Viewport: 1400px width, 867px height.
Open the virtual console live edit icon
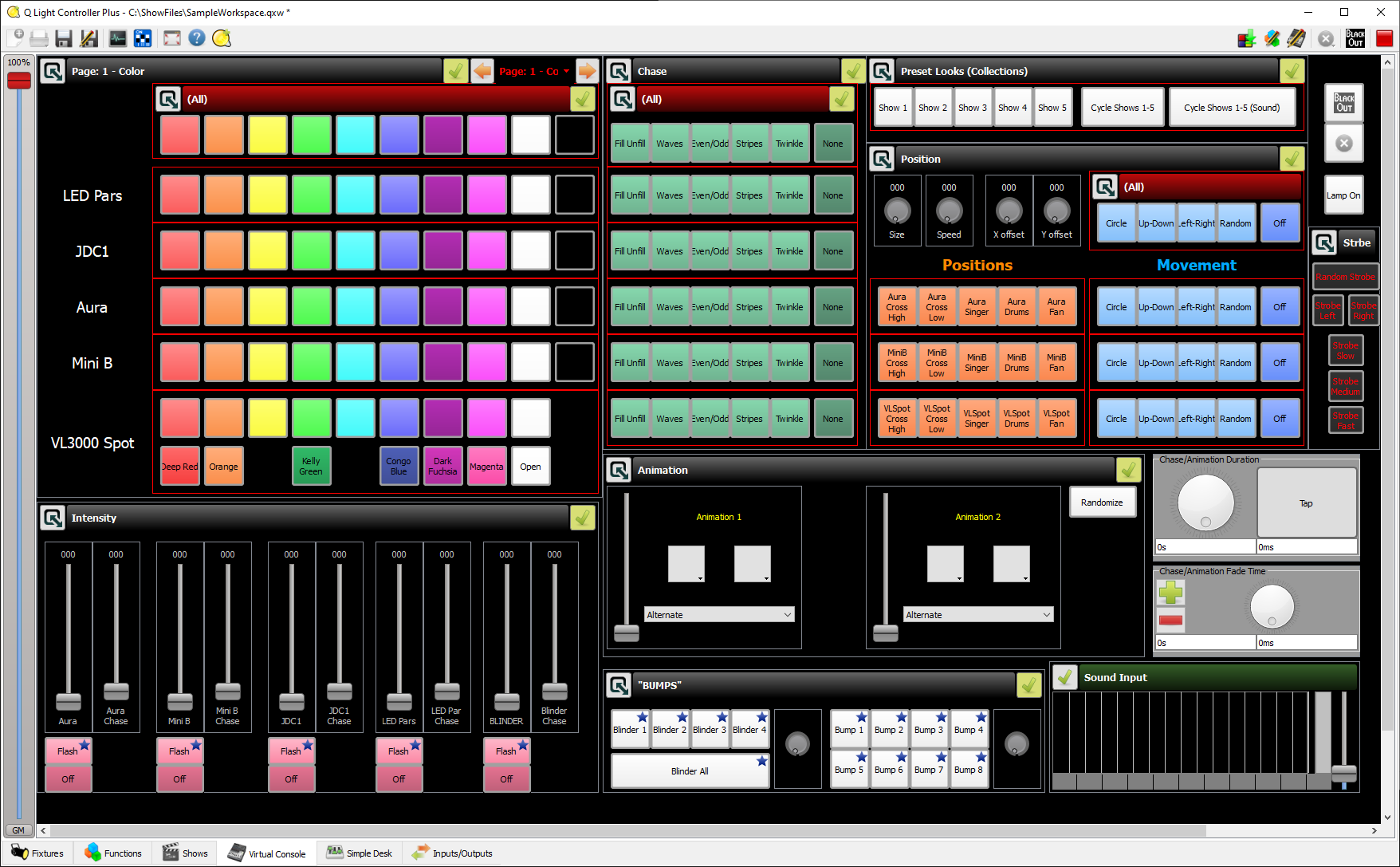click(1296, 38)
